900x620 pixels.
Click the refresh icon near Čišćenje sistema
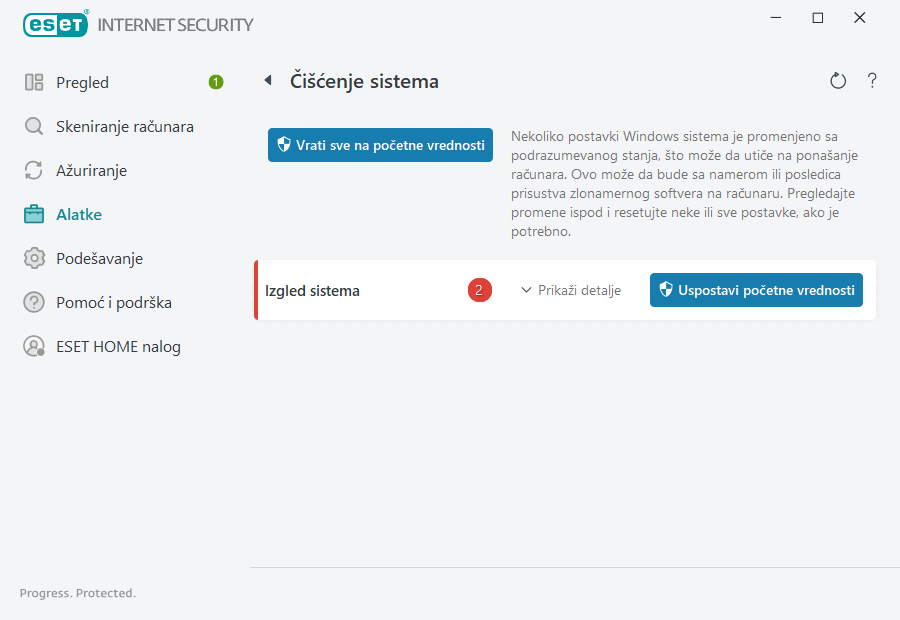(x=838, y=80)
